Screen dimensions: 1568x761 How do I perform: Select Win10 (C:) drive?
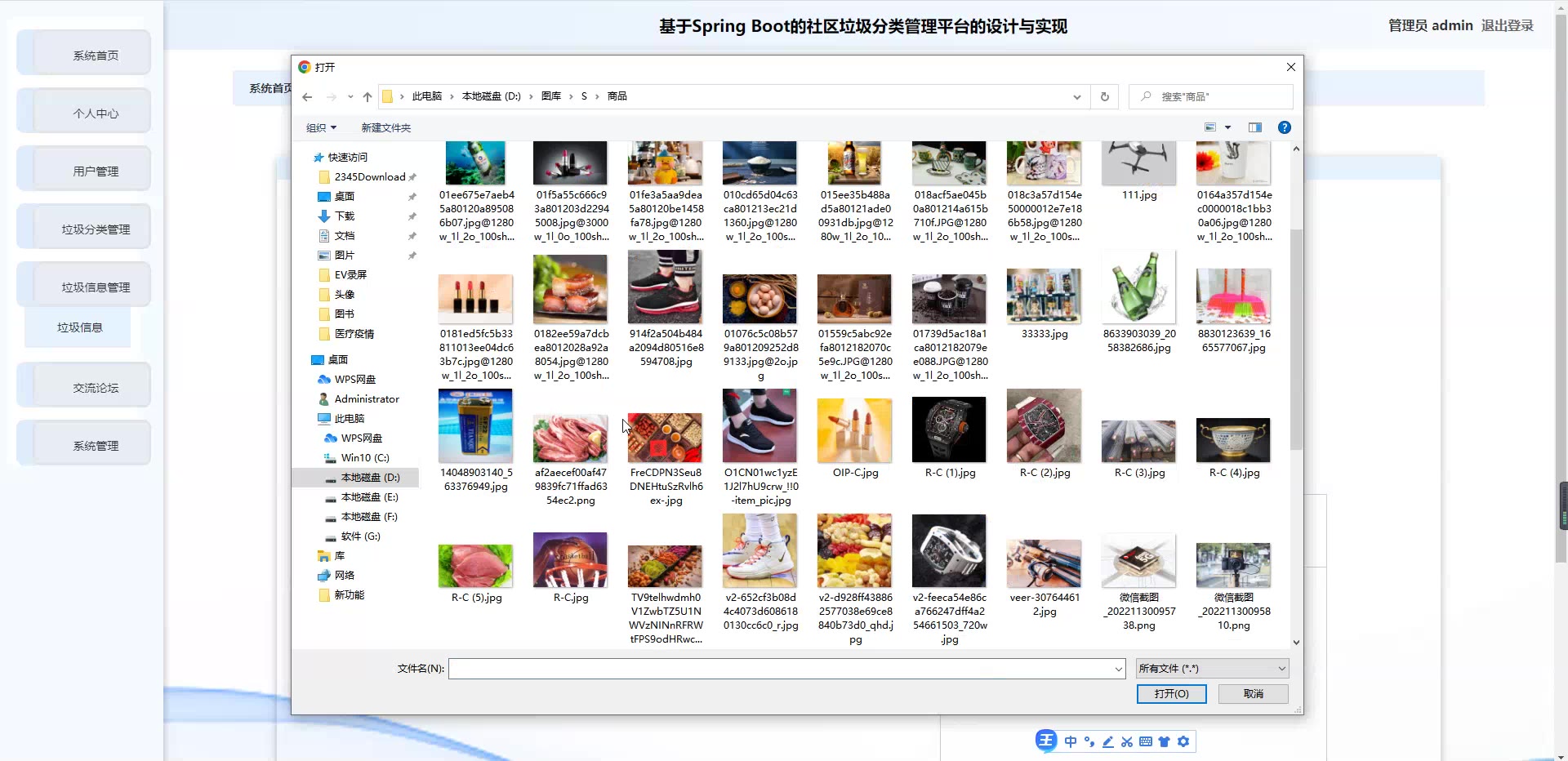point(364,458)
